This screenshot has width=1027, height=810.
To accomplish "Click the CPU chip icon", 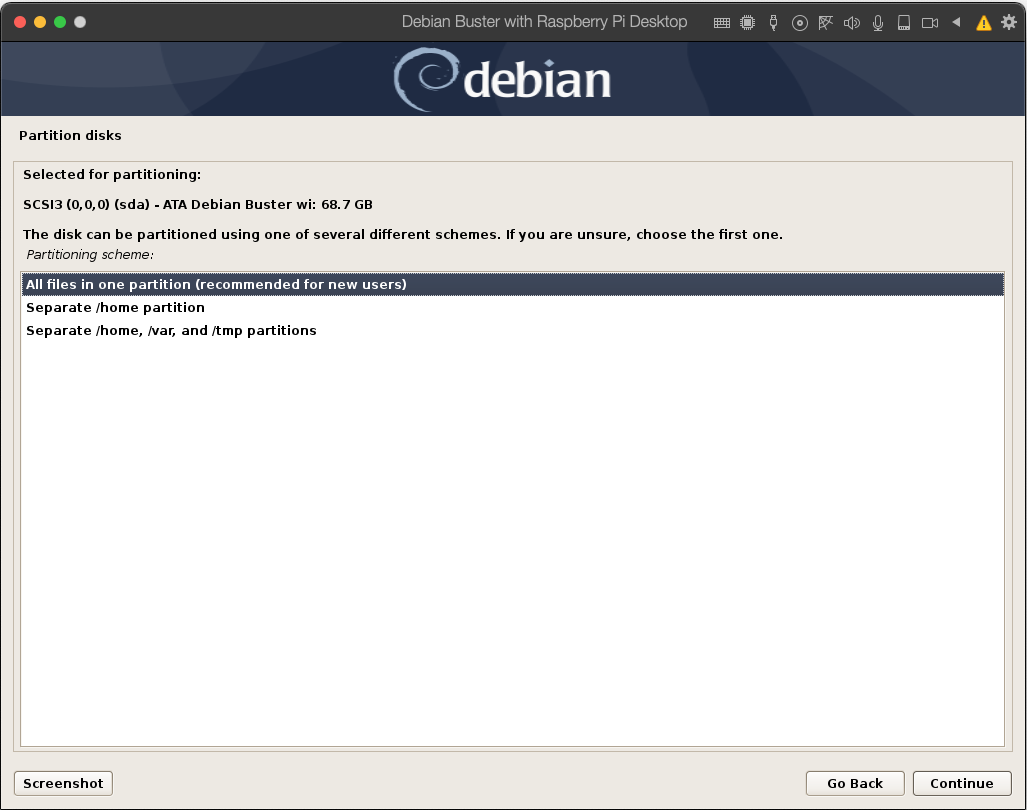I will pos(747,23).
